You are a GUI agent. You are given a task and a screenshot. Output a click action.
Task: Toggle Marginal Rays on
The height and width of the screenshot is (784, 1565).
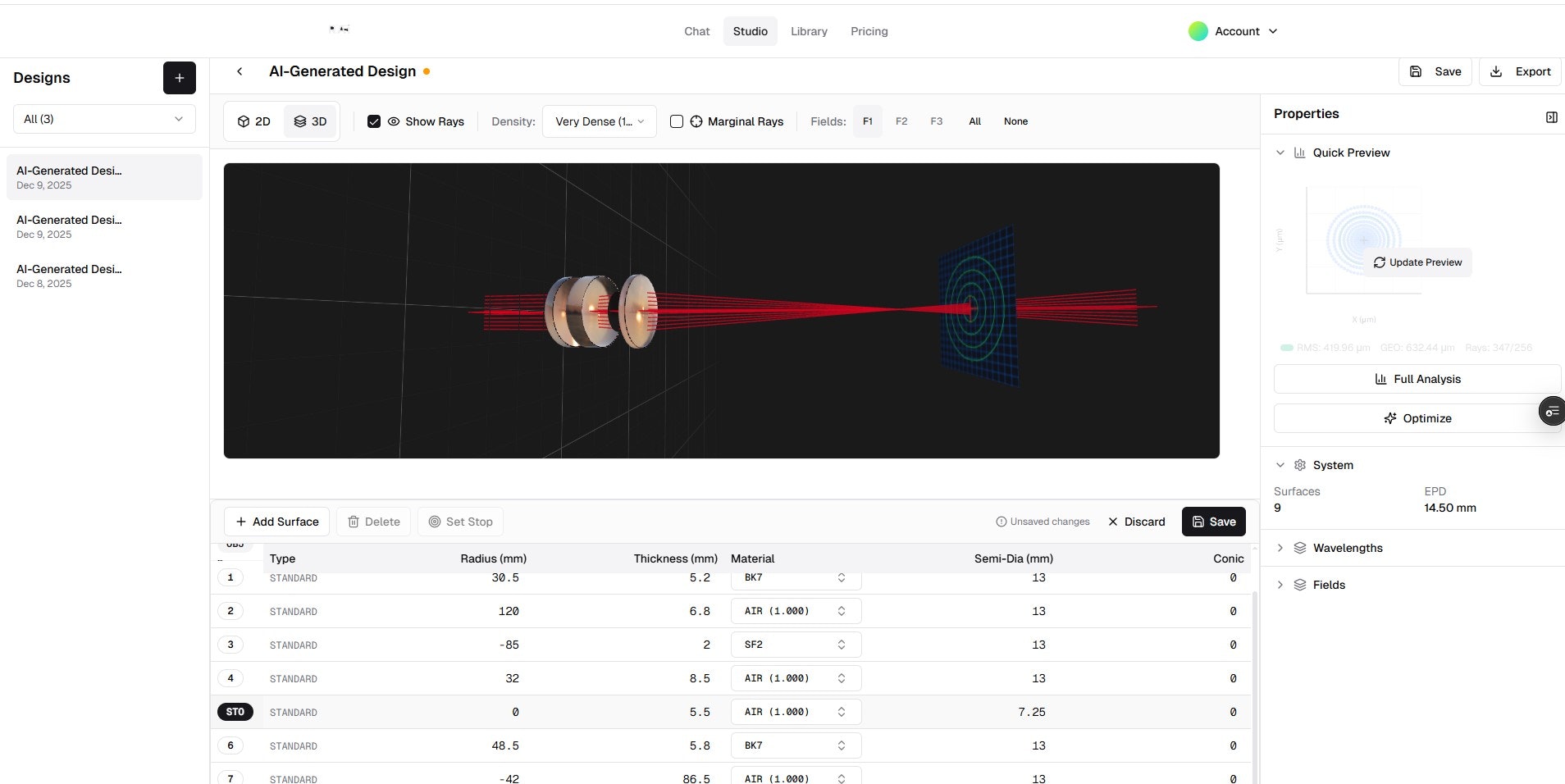[676, 121]
